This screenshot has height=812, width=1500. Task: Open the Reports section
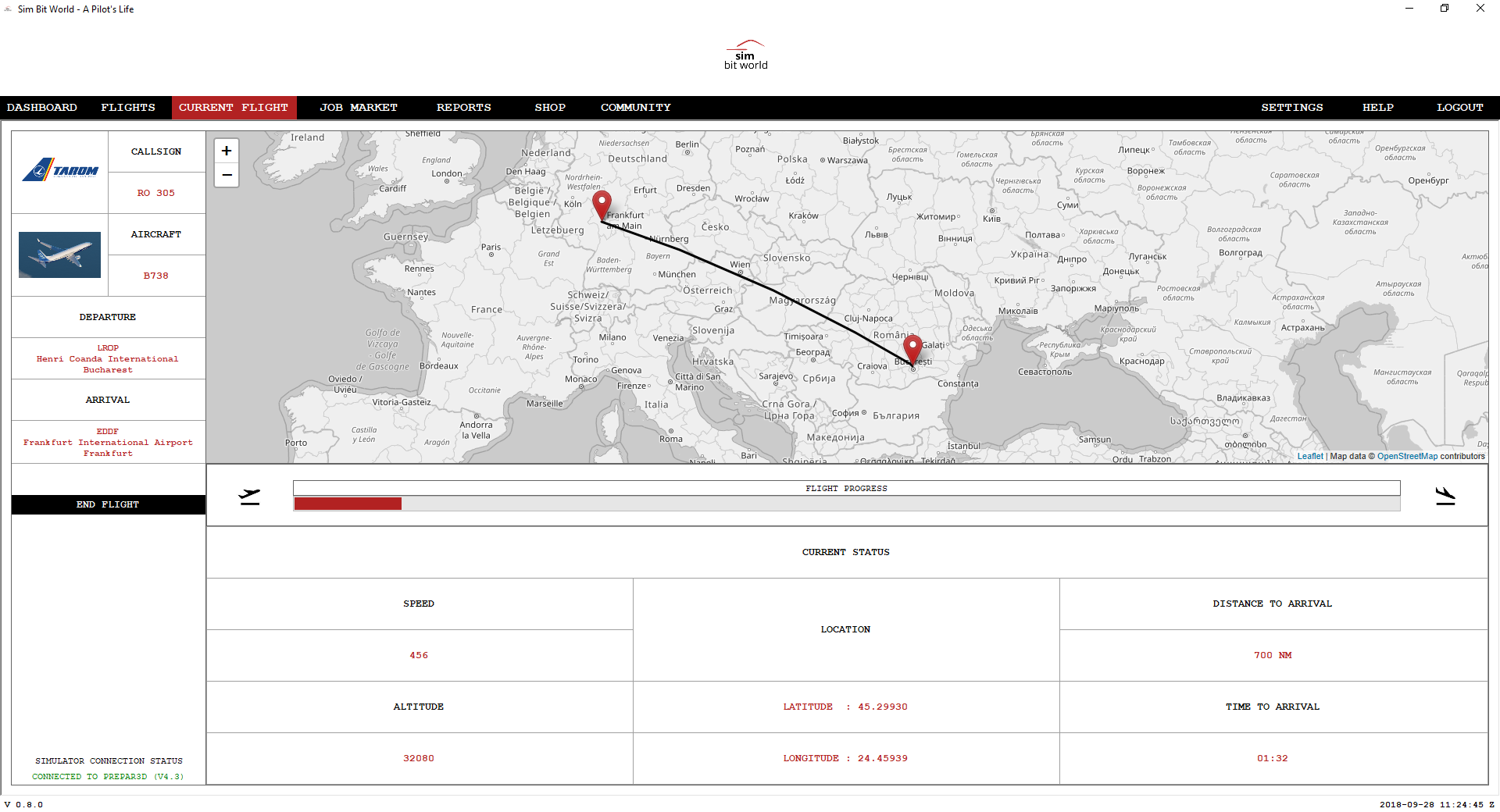(x=463, y=107)
